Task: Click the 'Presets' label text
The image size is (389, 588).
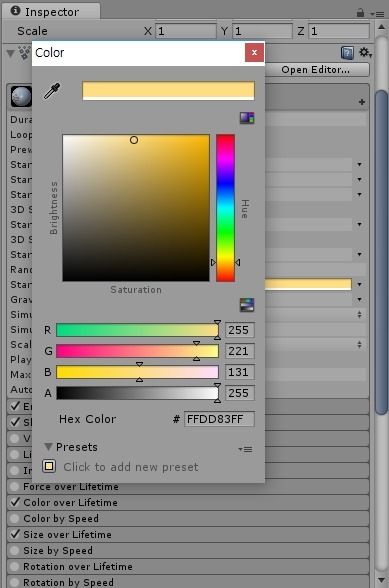Action: point(77,447)
